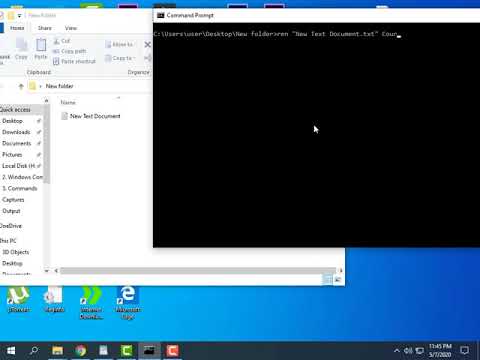Image resolution: width=480 pixels, height=360 pixels.
Task: Open the red Camtasia recorder taskbar icon
Action: 172,351
